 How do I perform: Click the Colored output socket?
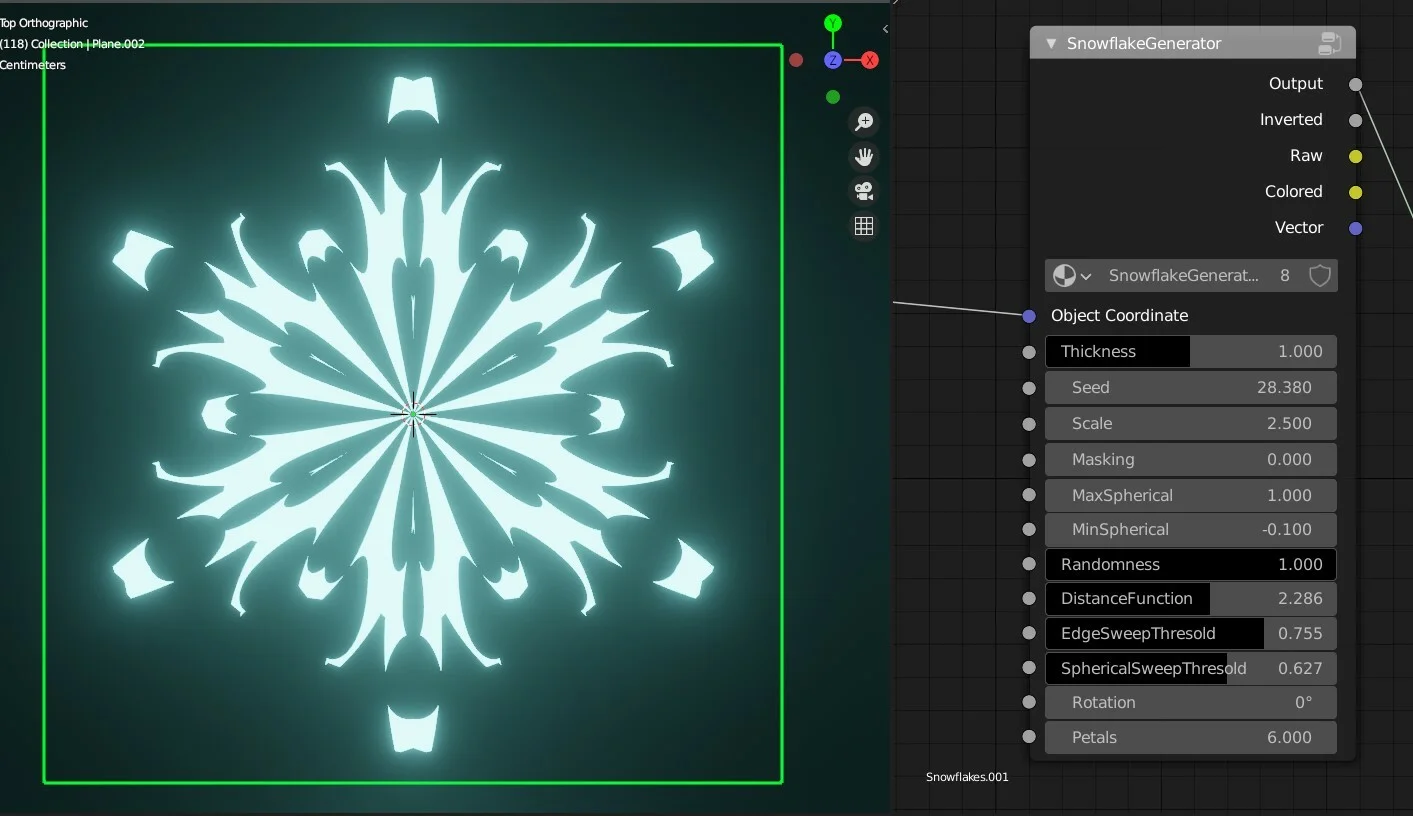[x=1355, y=191]
